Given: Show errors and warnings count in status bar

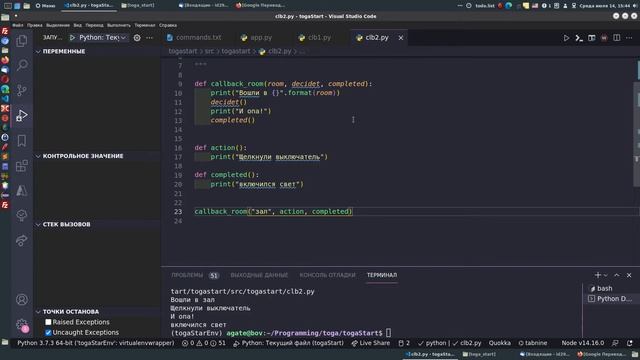Looking at the screenshot, I should pos(203,343).
